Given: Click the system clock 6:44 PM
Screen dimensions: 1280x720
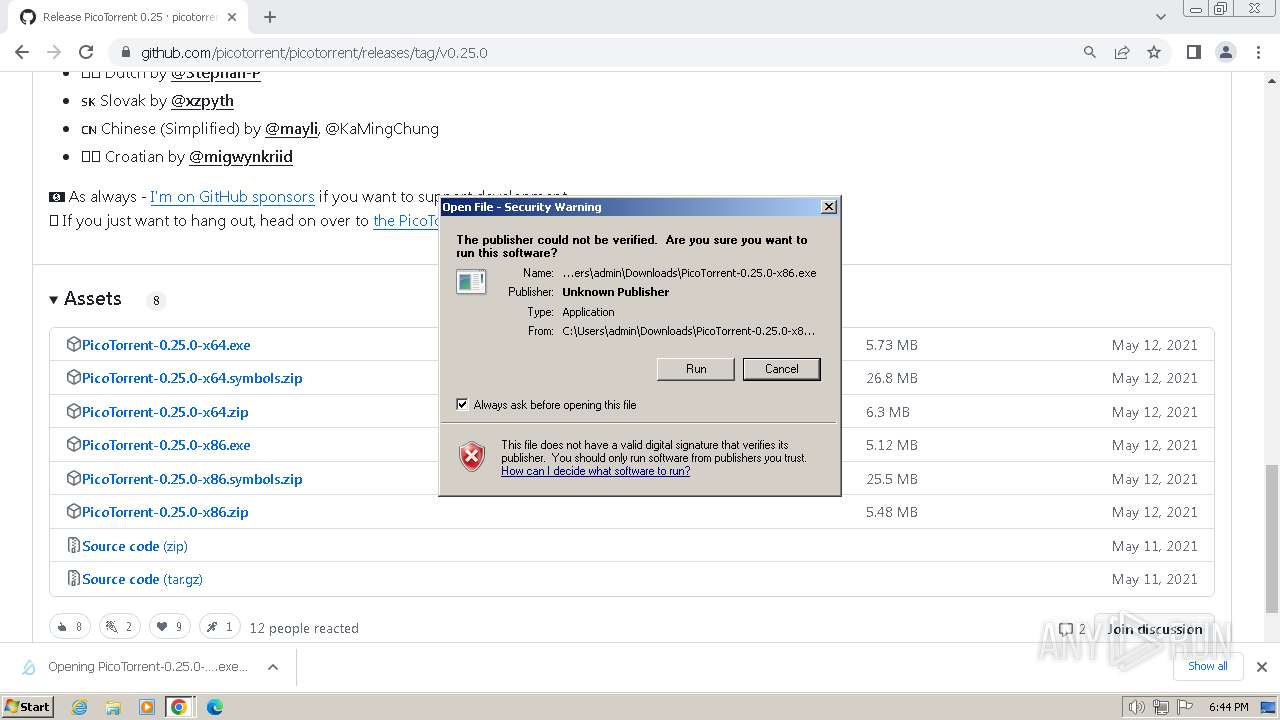Looking at the screenshot, I should [1229, 707].
